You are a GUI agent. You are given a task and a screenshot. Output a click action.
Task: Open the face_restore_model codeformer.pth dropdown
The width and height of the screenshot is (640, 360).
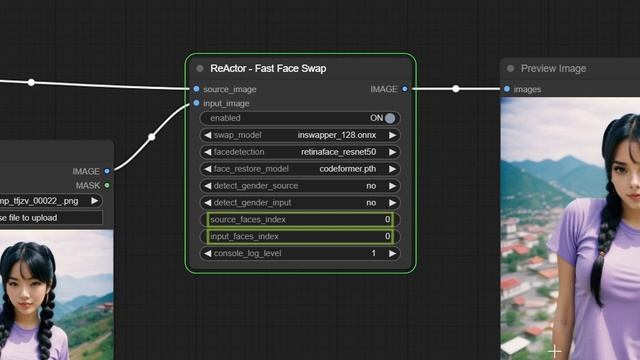(x=300, y=169)
